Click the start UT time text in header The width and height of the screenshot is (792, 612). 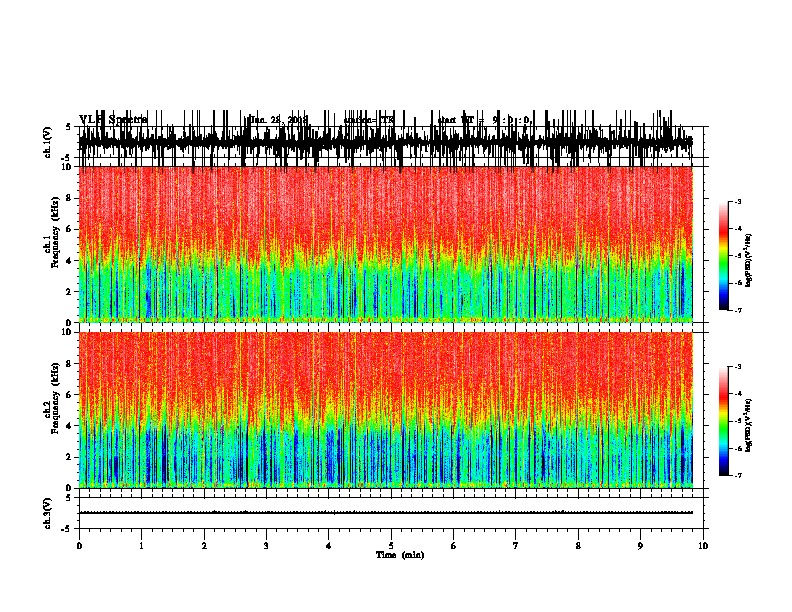485,120
